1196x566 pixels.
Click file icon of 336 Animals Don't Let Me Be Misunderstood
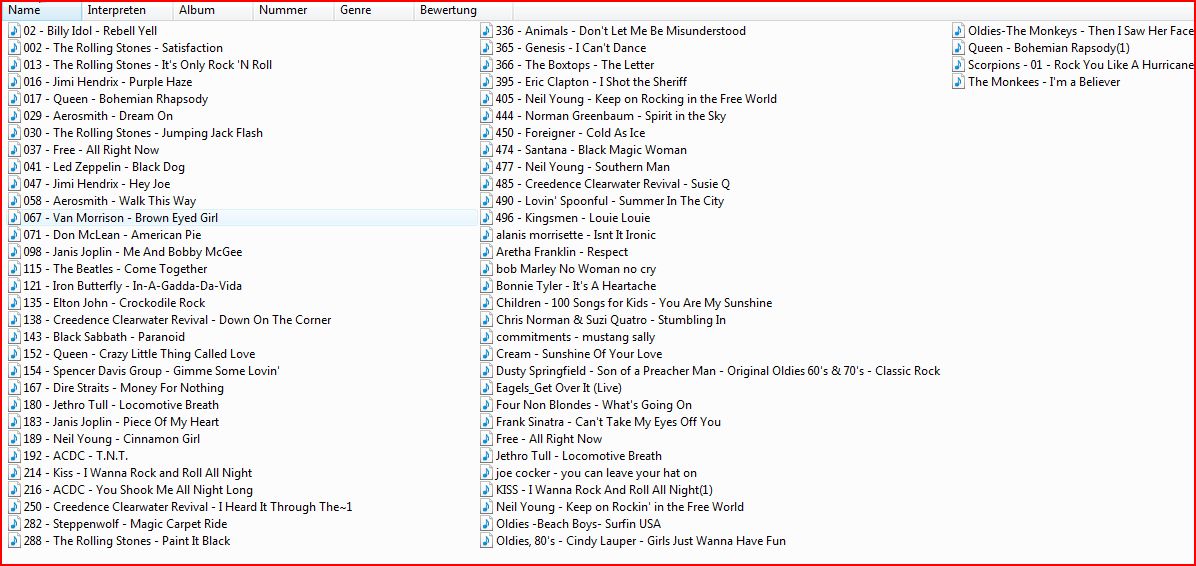pos(487,31)
